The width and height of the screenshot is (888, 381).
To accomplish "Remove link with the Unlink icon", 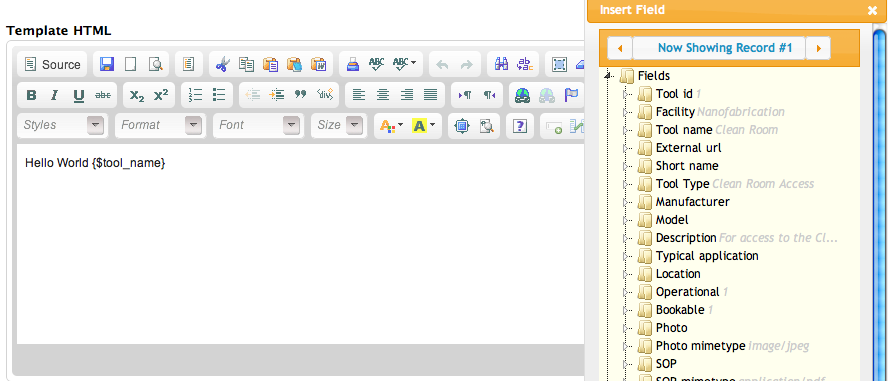I will click(547, 95).
